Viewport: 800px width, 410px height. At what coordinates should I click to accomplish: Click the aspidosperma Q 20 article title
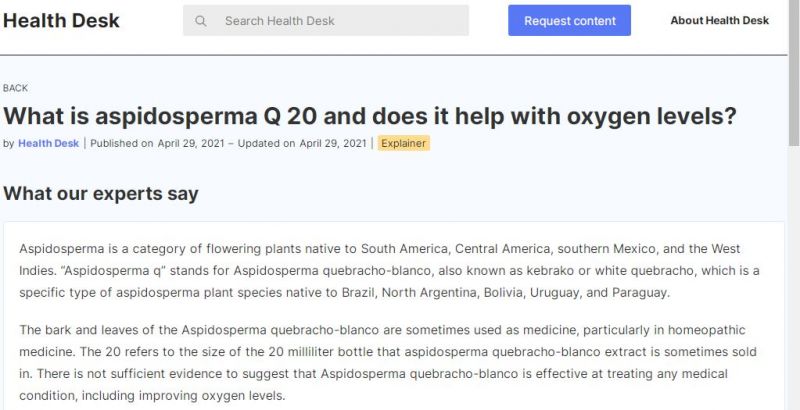370,116
